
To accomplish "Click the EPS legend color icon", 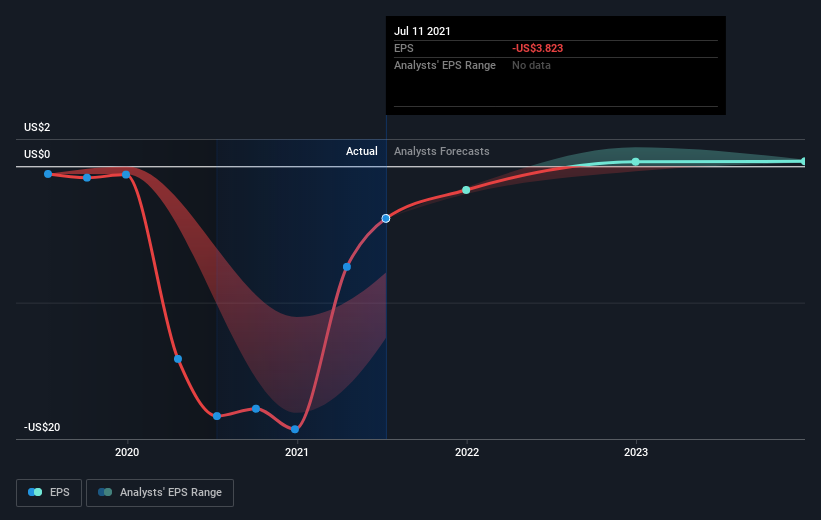I will pyautogui.click(x=35, y=492).
